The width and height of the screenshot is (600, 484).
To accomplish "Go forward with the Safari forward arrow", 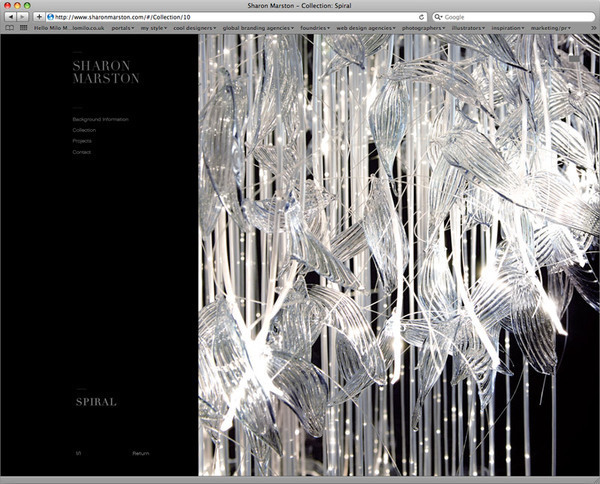I will click(23, 17).
